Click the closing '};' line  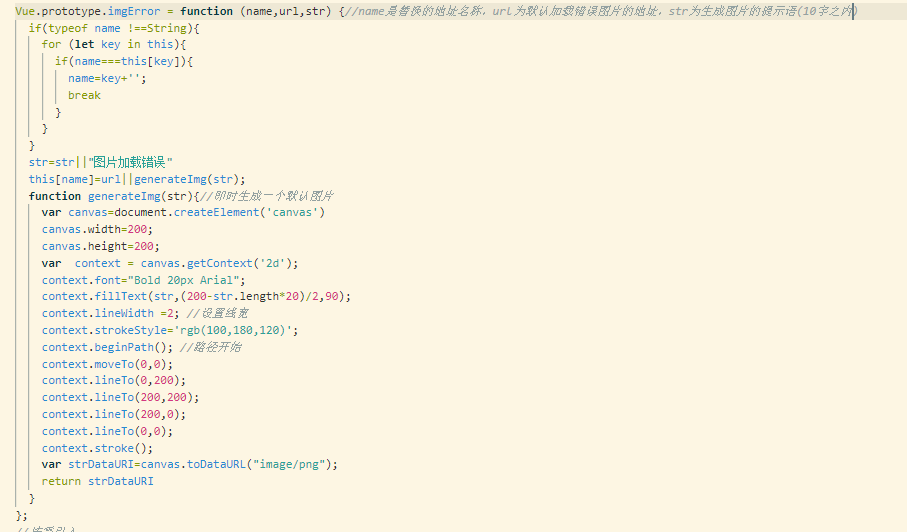(x=21, y=515)
